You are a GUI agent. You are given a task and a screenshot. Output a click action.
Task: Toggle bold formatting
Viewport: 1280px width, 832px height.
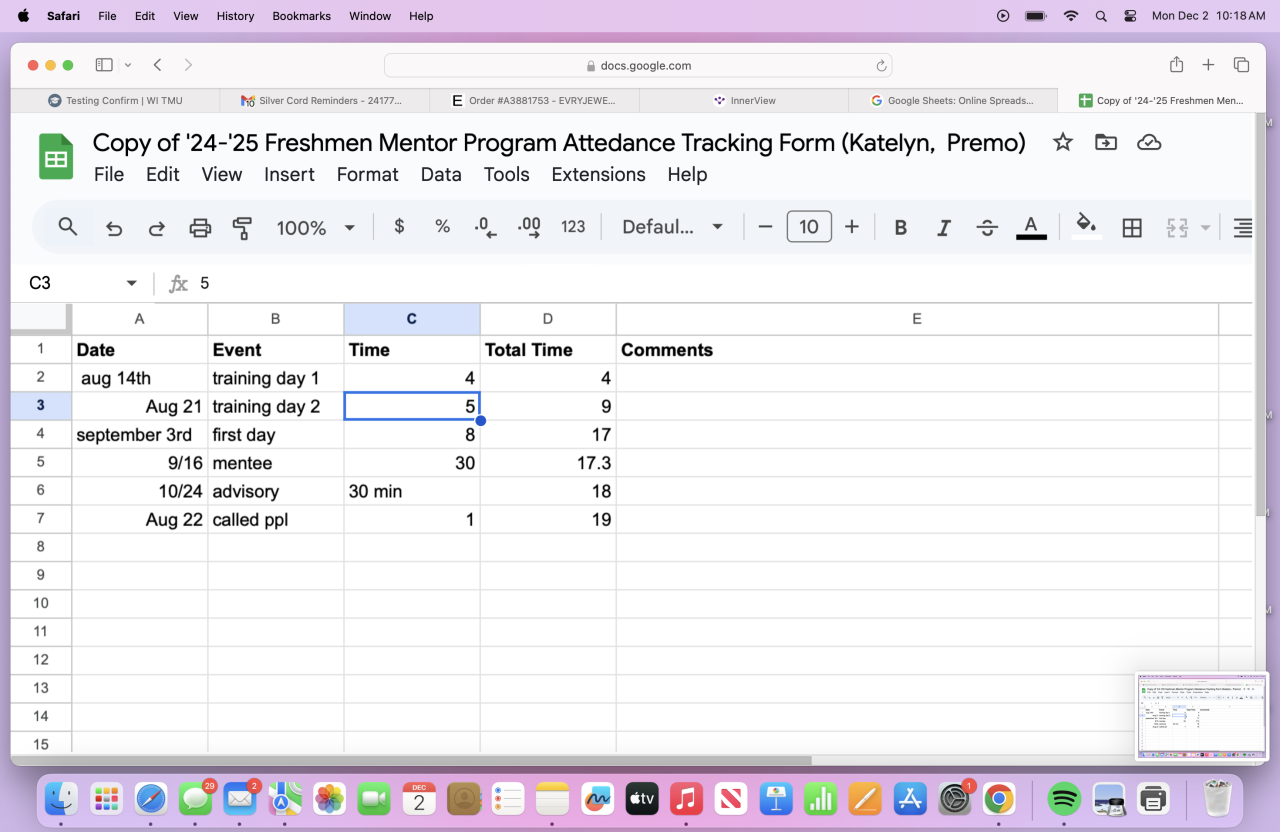coord(900,228)
